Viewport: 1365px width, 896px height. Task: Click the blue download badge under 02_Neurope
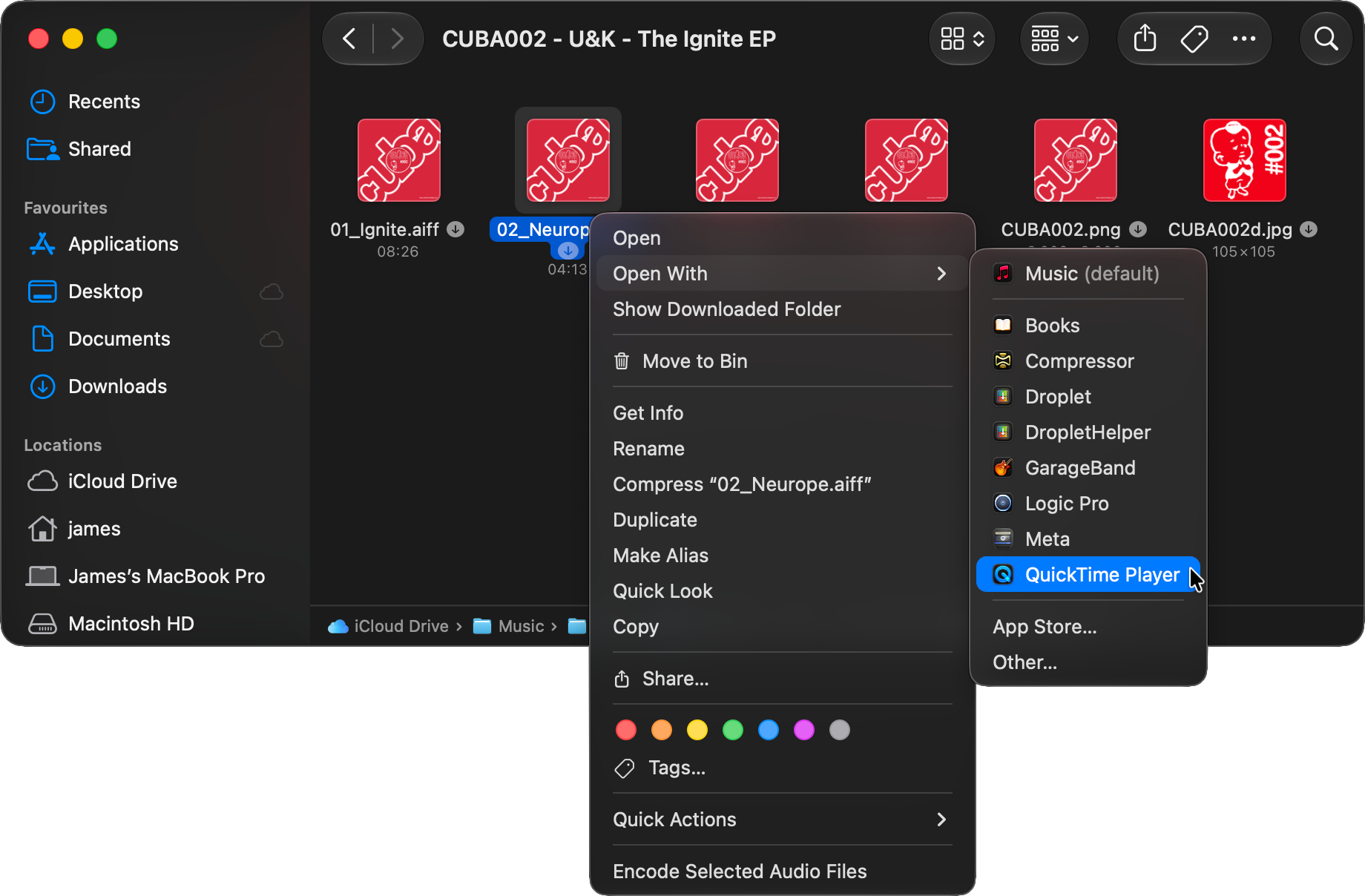568,250
